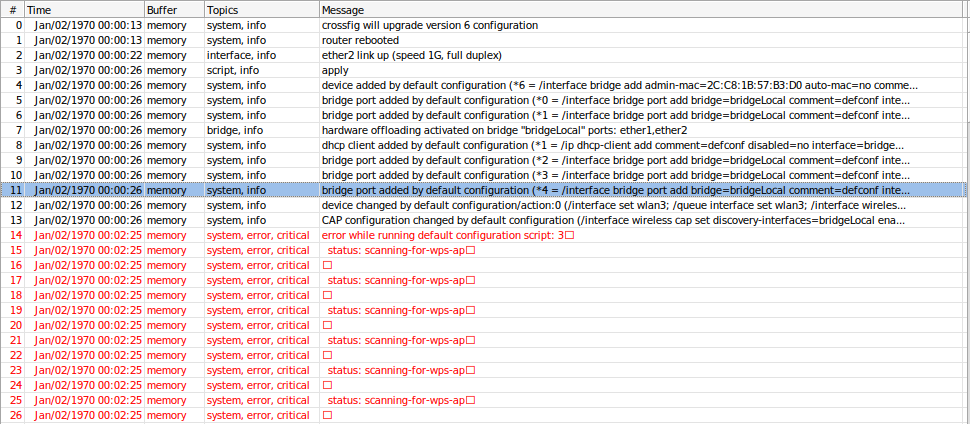Viewport: 970px width, 424px height.
Task: Select the bridge port added '*3' message in row 10
Action: click(616, 175)
